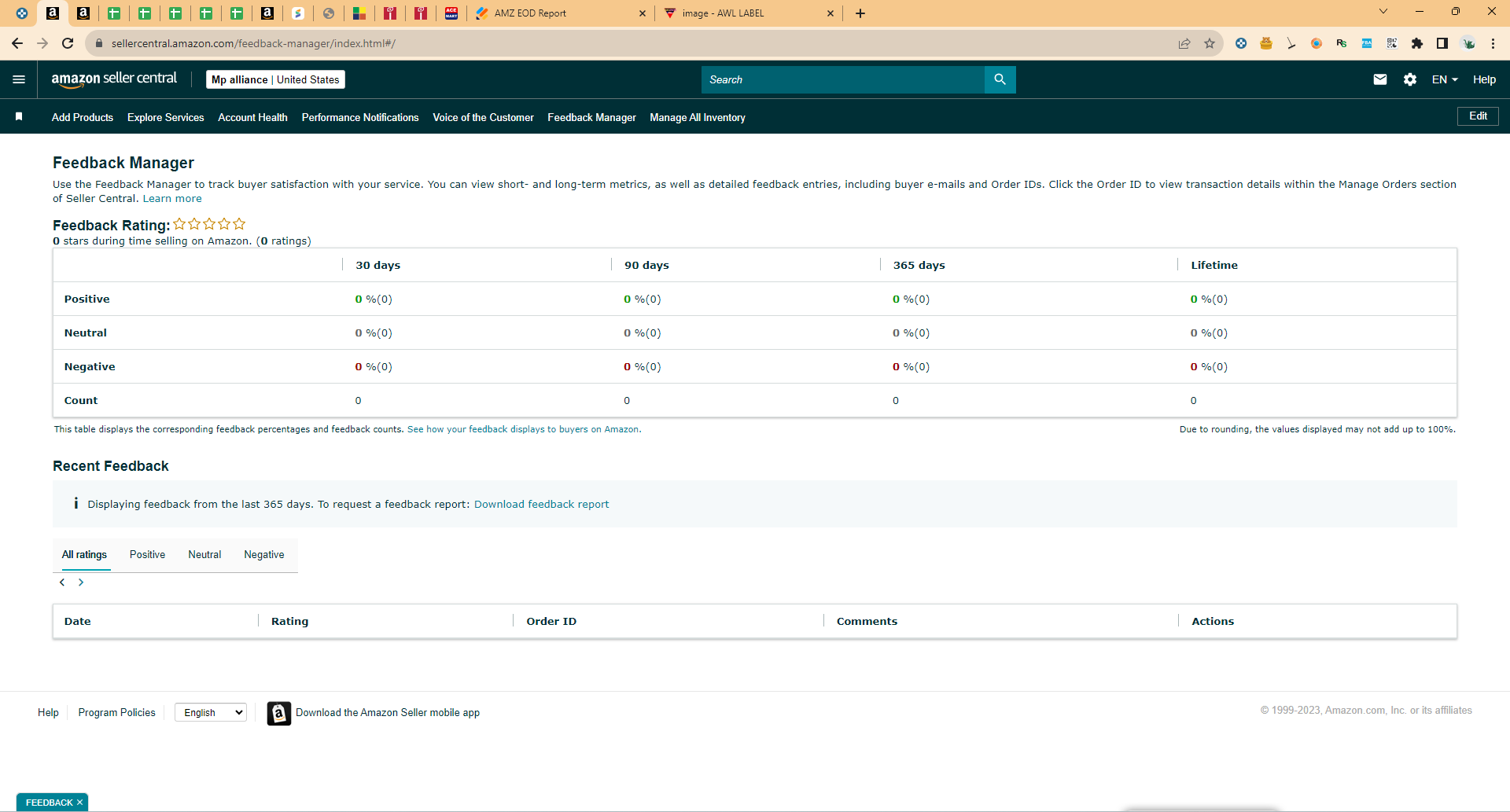Open the Seller Central hamburger menu
The width and height of the screenshot is (1510, 812).
pos(19,79)
